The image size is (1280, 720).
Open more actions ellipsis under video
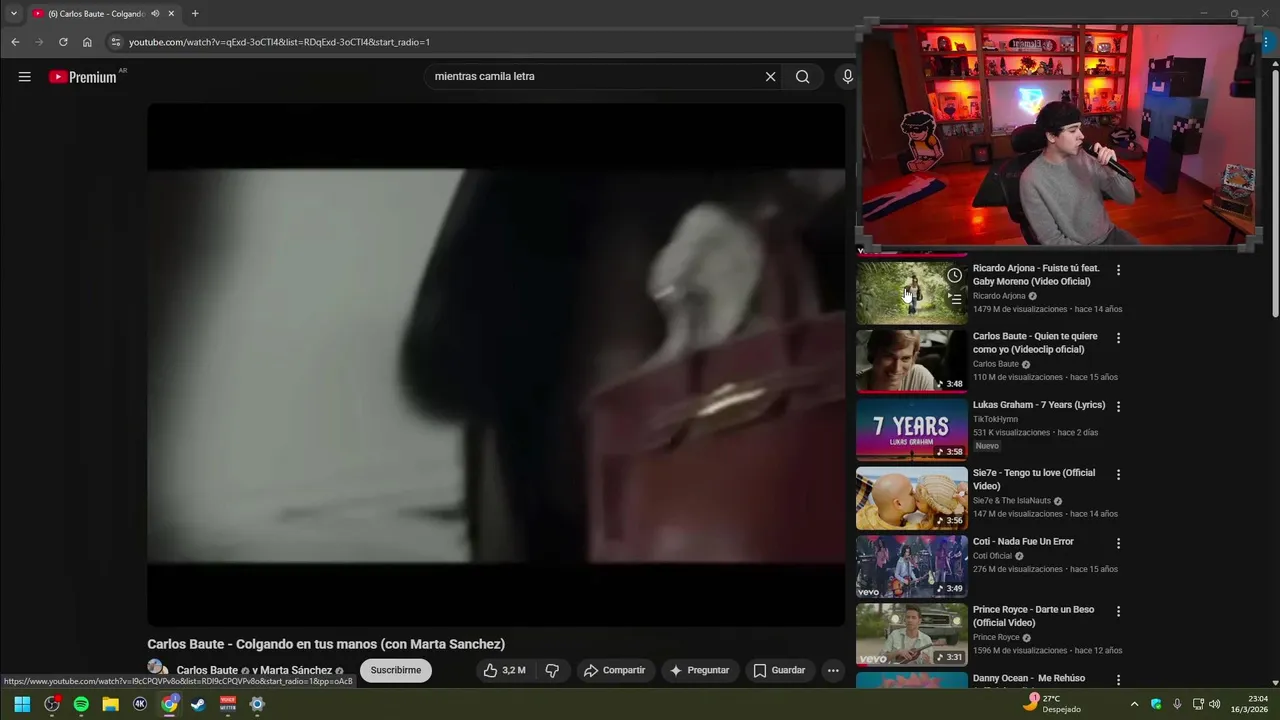[x=833, y=670]
